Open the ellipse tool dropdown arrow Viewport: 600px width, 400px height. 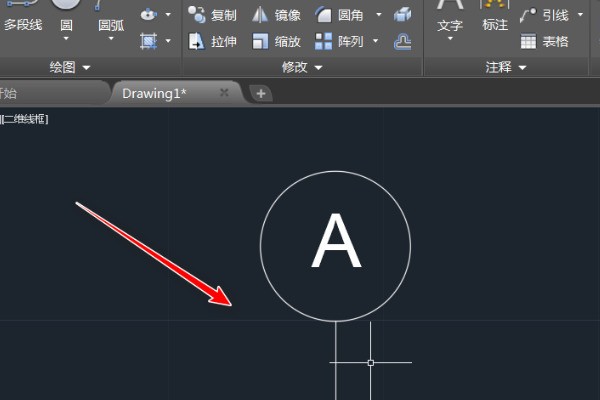[168, 15]
